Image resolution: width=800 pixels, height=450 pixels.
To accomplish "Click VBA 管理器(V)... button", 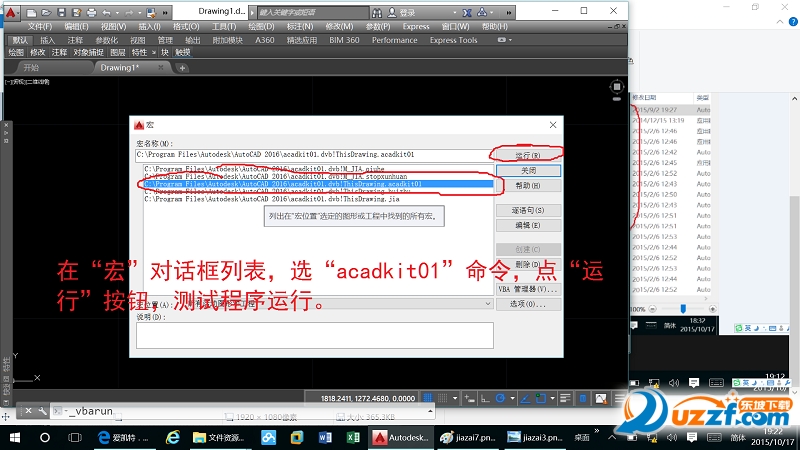I will coord(529,289).
